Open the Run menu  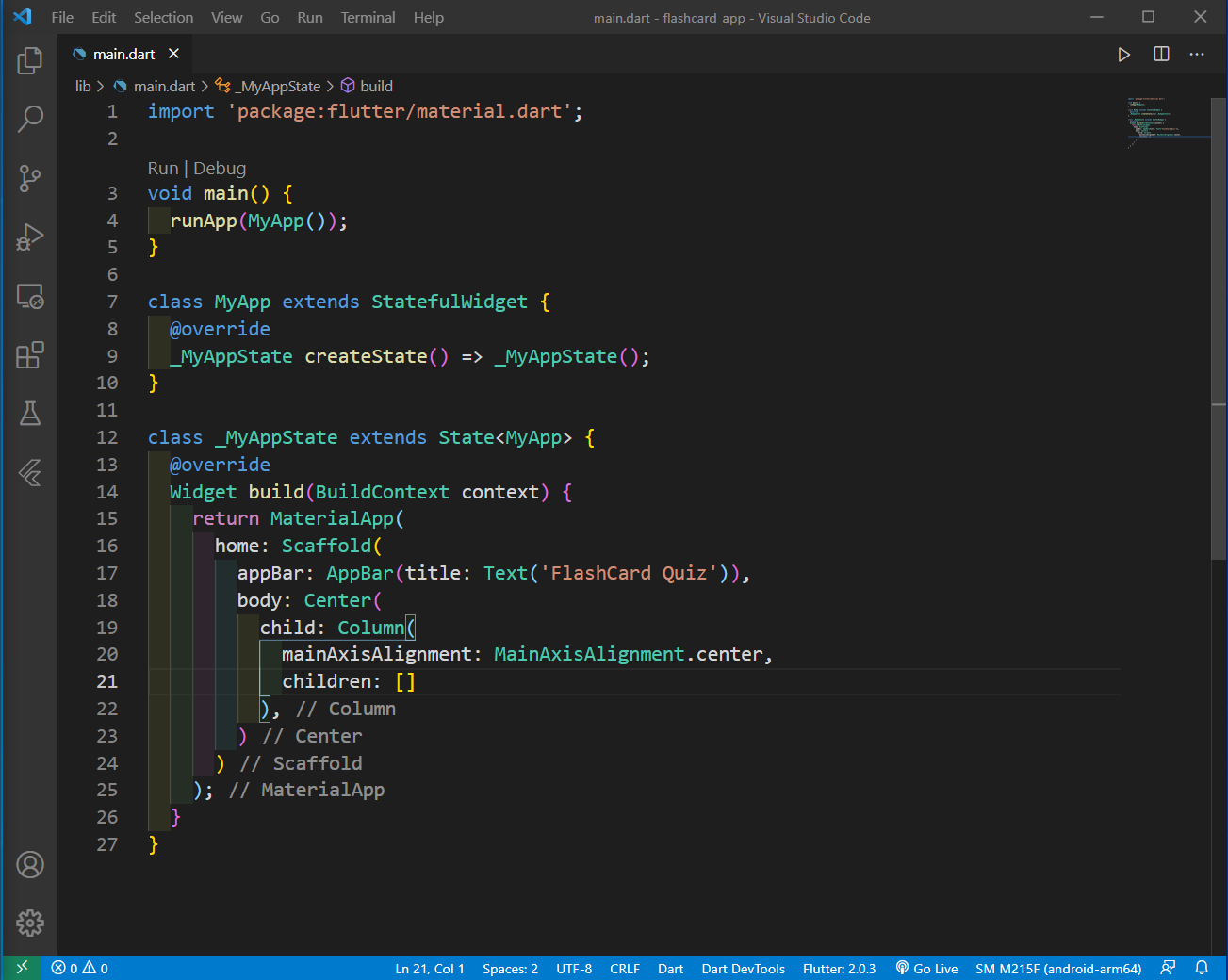pyautogui.click(x=310, y=17)
